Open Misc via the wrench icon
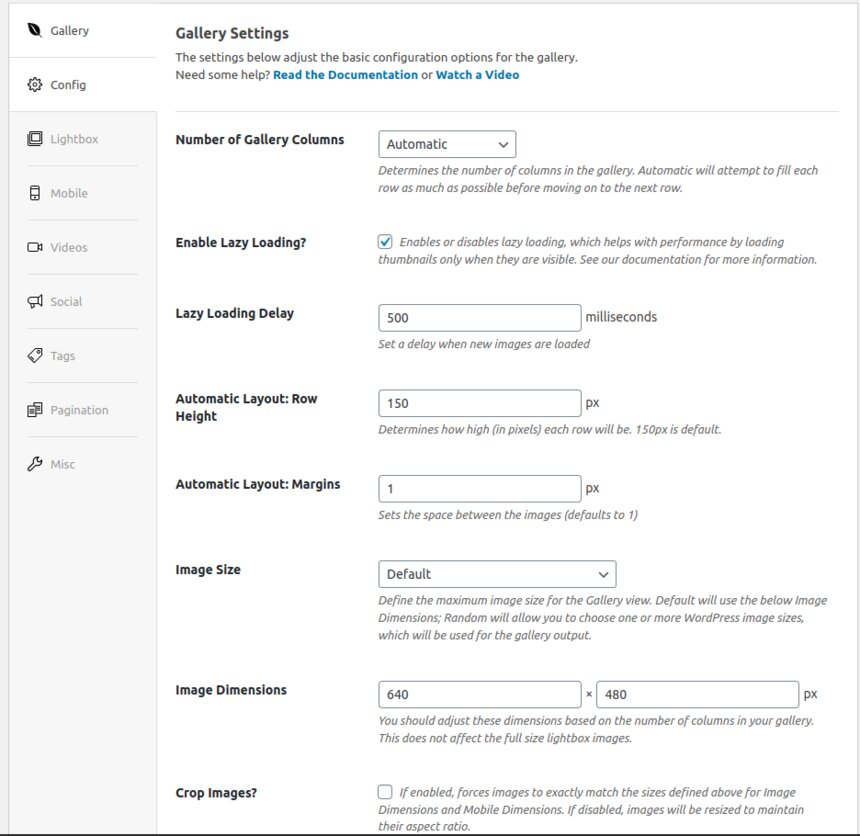The height and width of the screenshot is (836, 860). [35, 464]
